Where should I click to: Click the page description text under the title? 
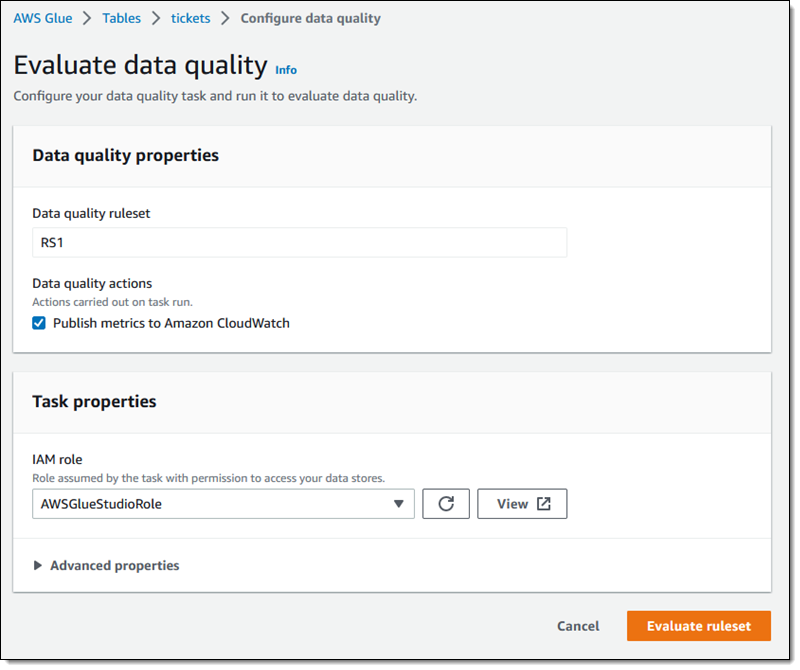click(214, 97)
